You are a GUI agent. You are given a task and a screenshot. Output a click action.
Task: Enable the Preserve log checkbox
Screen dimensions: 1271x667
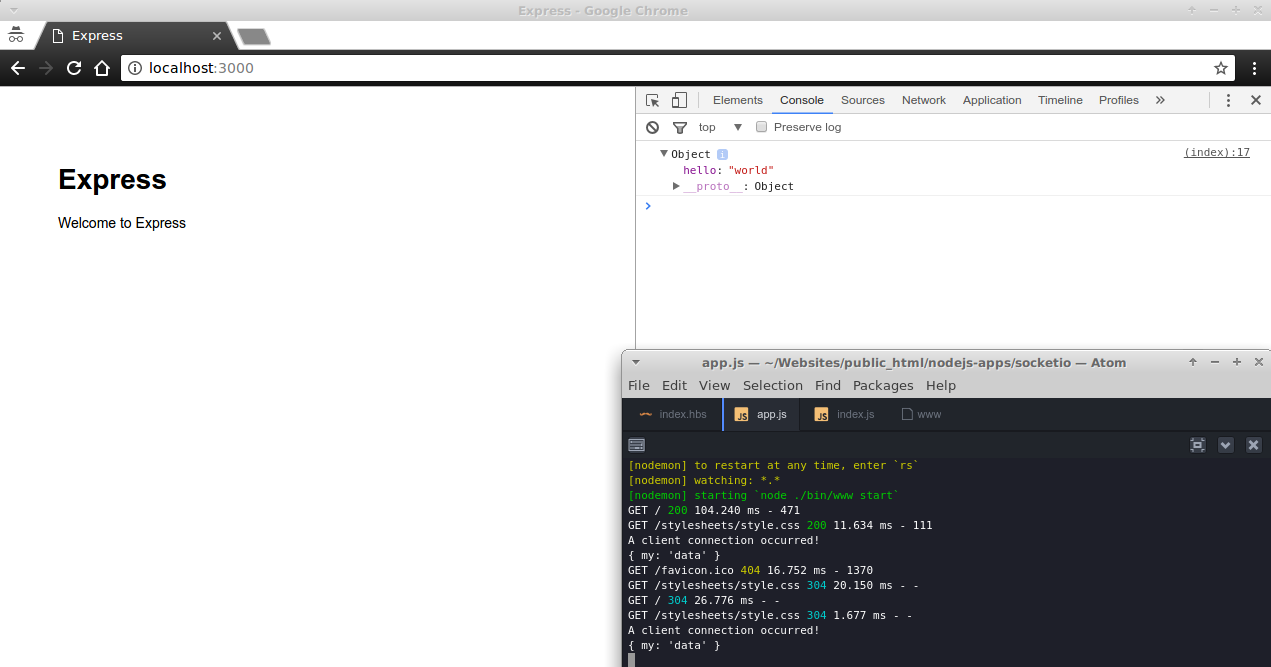click(761, 127)
